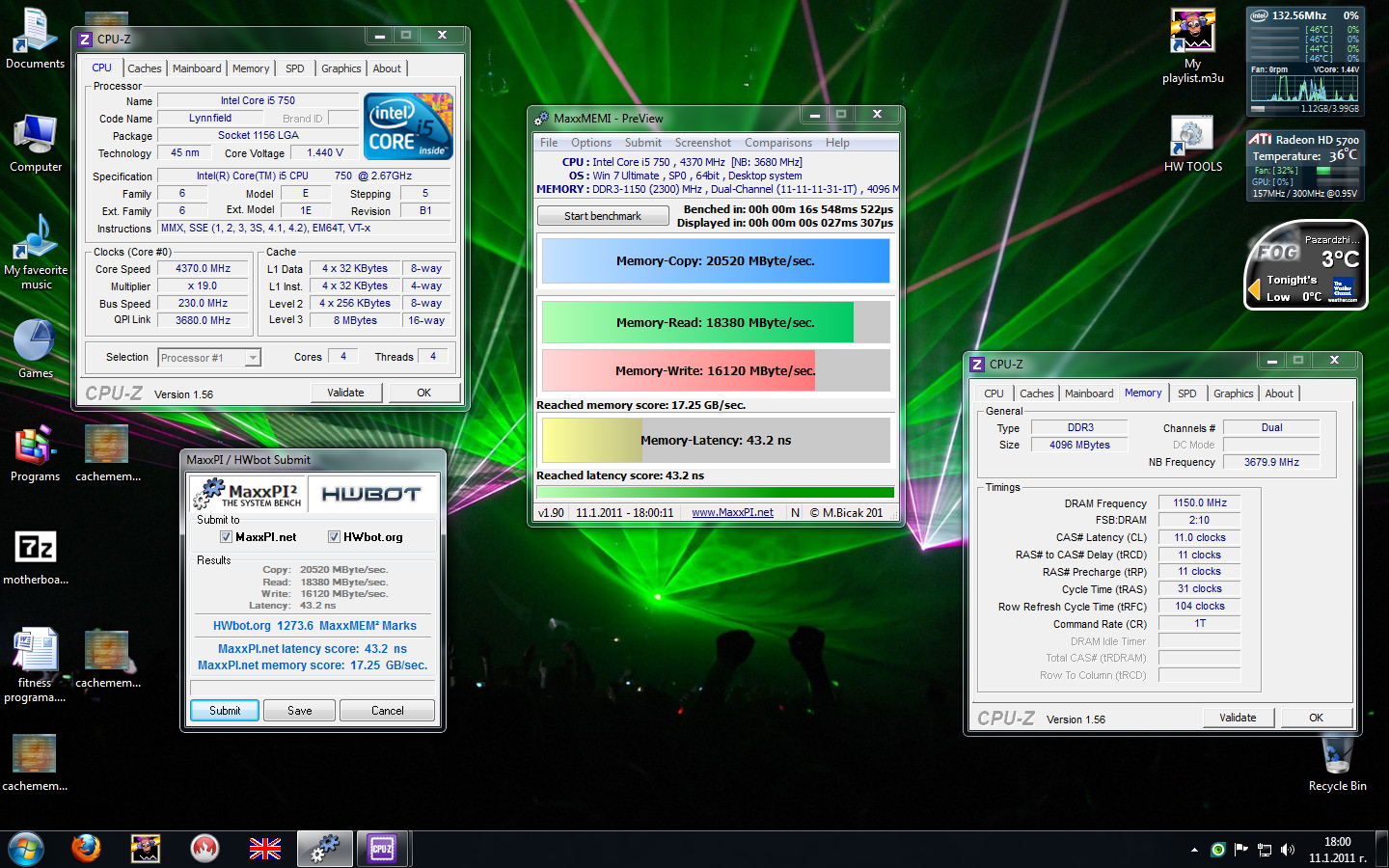Click the MaxxPI² system bench logo

coord(248,495)
